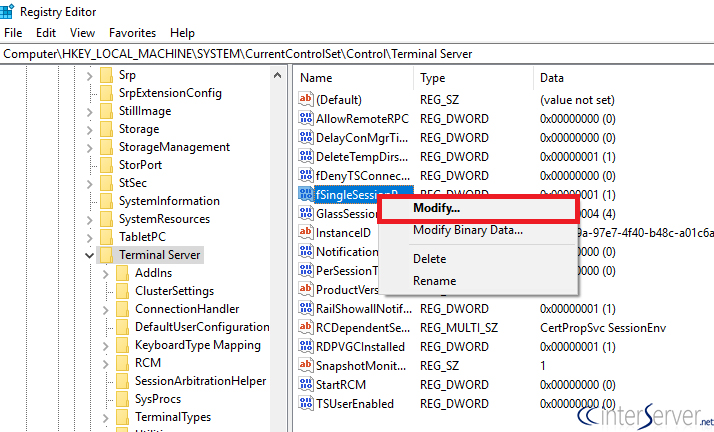This screenshot has width=714, height=432.
Task: Click the PerSessionT DWORD icon
Action: pyautogui.click(x=306, y=270)
